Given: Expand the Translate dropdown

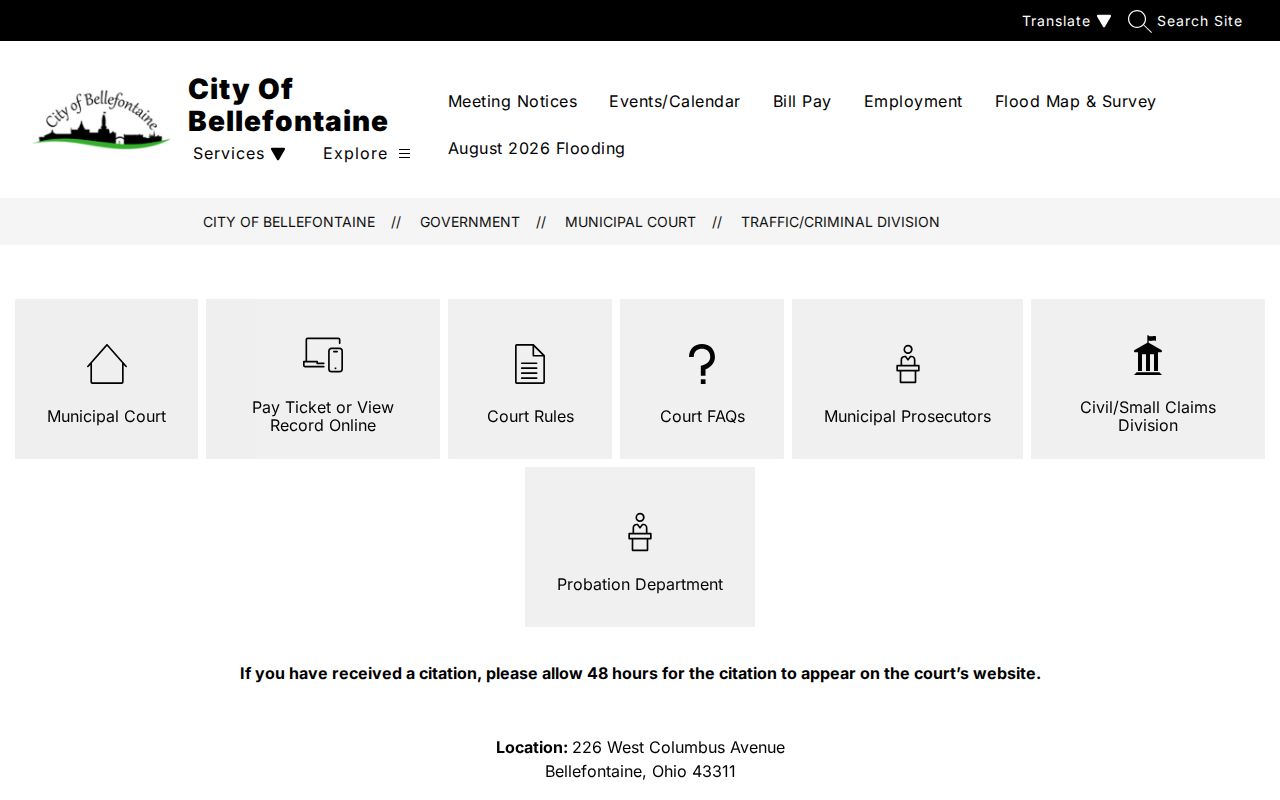Looking at the screenshot, I should click(1066, 21).
